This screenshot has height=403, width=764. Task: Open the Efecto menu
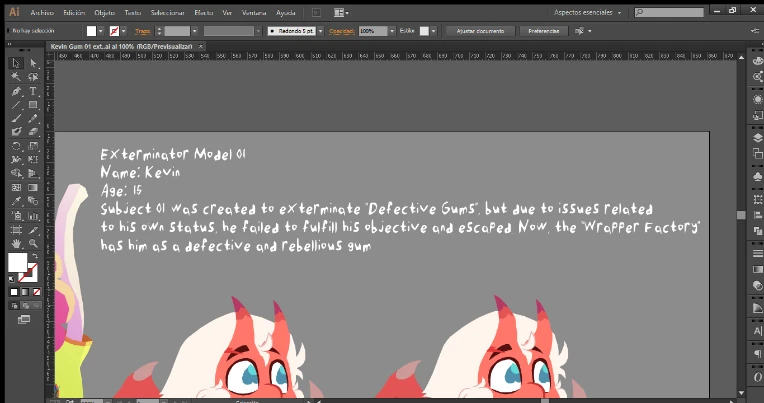click(x=204, y=13)
